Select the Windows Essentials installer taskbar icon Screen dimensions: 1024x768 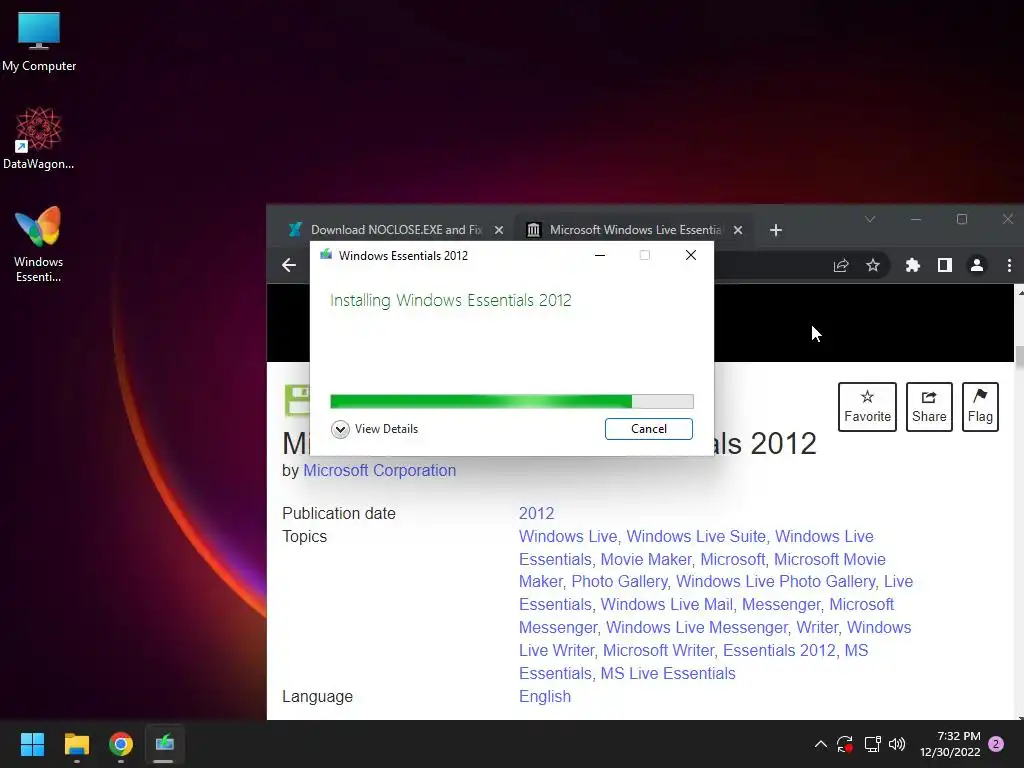tap(165, 744)
